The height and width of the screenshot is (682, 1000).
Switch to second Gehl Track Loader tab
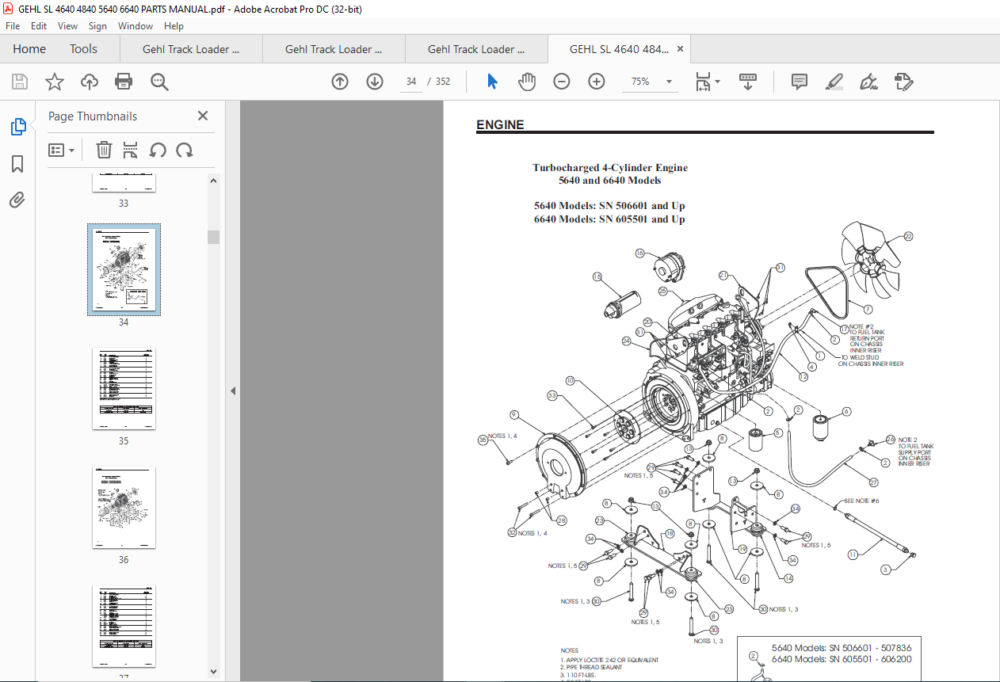point(334,49)
